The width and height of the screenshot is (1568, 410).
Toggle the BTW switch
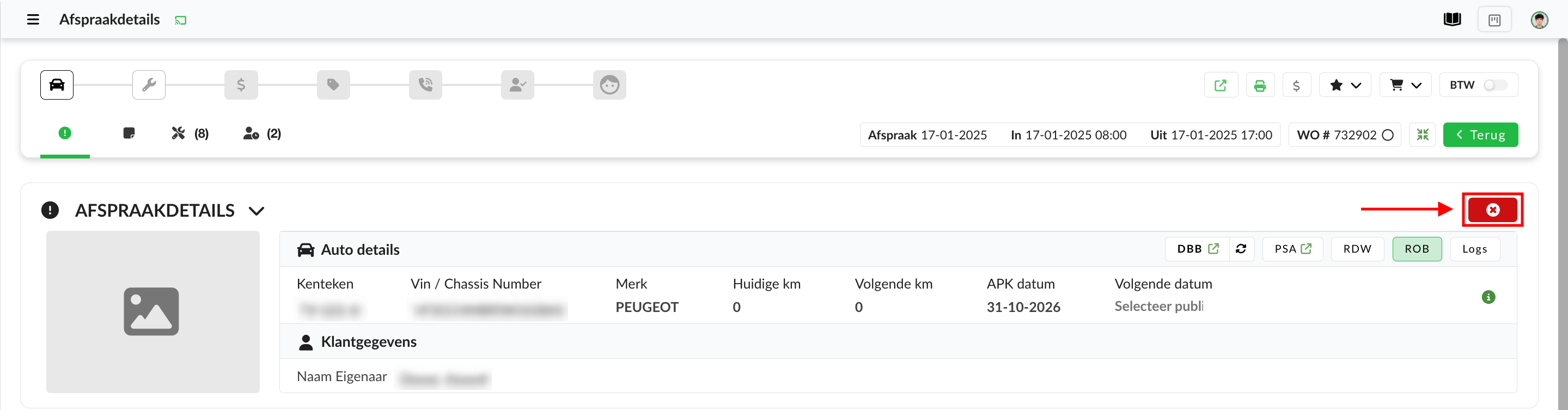coord(1495,85)
